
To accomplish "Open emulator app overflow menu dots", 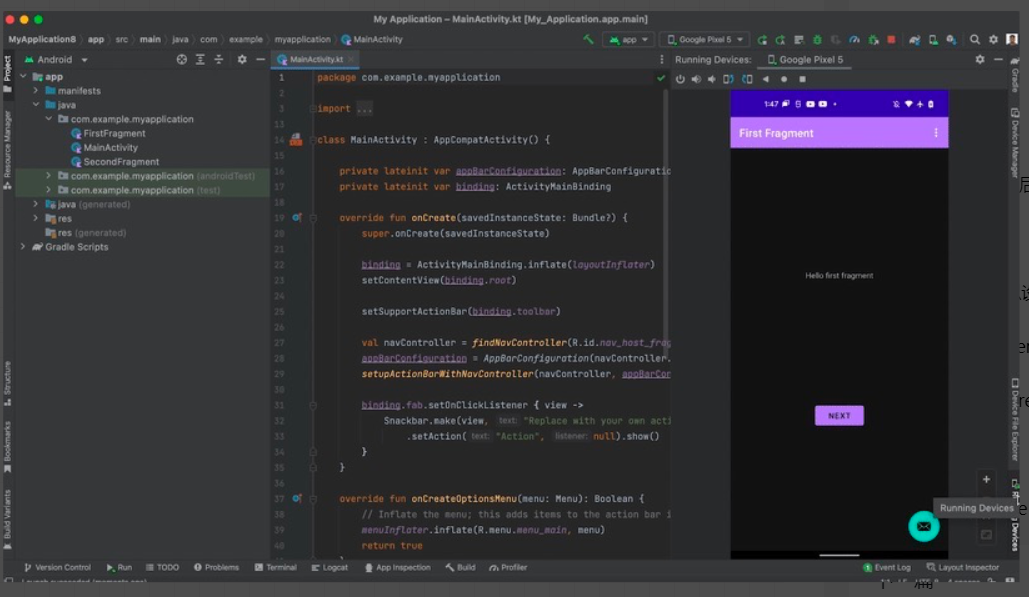I will [936, 133].
